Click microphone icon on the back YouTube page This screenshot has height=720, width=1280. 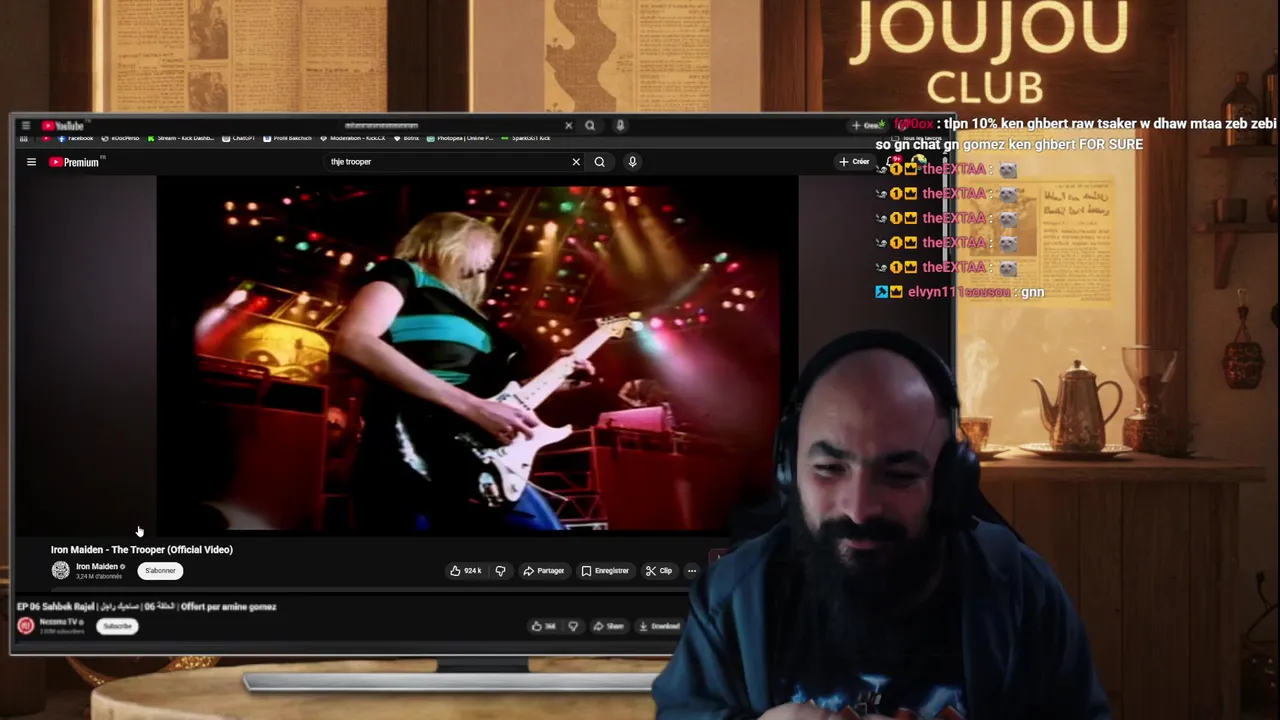tap(620, 126)
